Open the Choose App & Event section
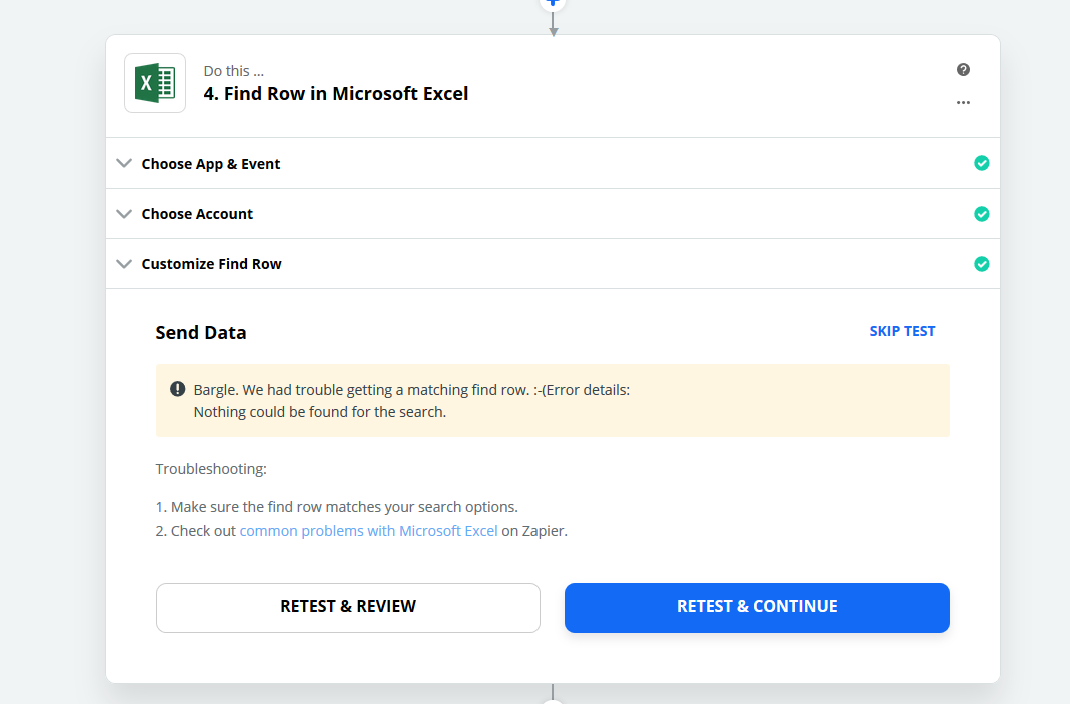Viewport: 1070px width, 704px height. [x=553, y=164]
